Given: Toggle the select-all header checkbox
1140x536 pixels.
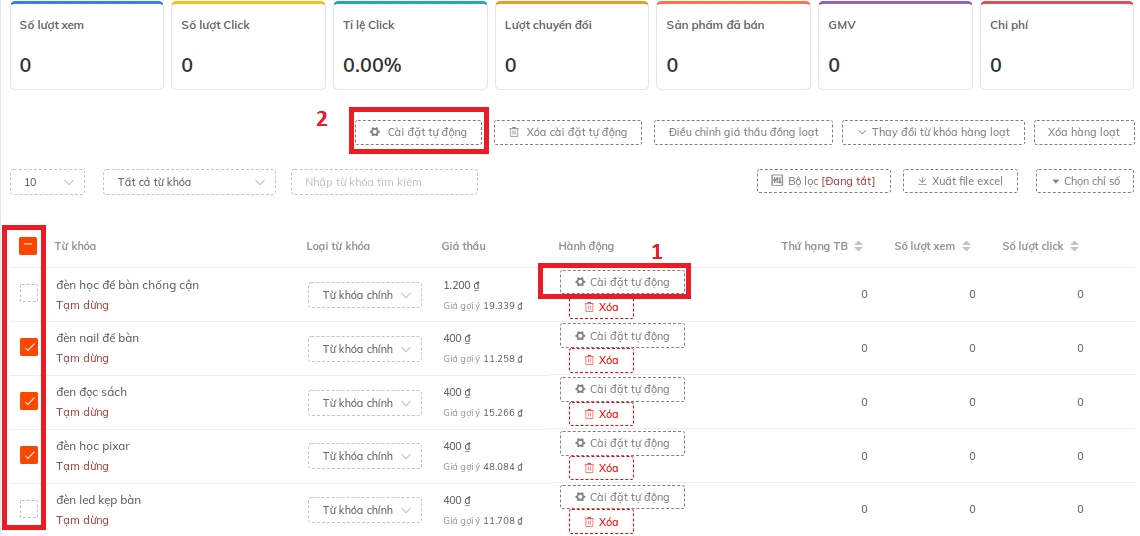Looking at the screenshot, I should [28, 246].
